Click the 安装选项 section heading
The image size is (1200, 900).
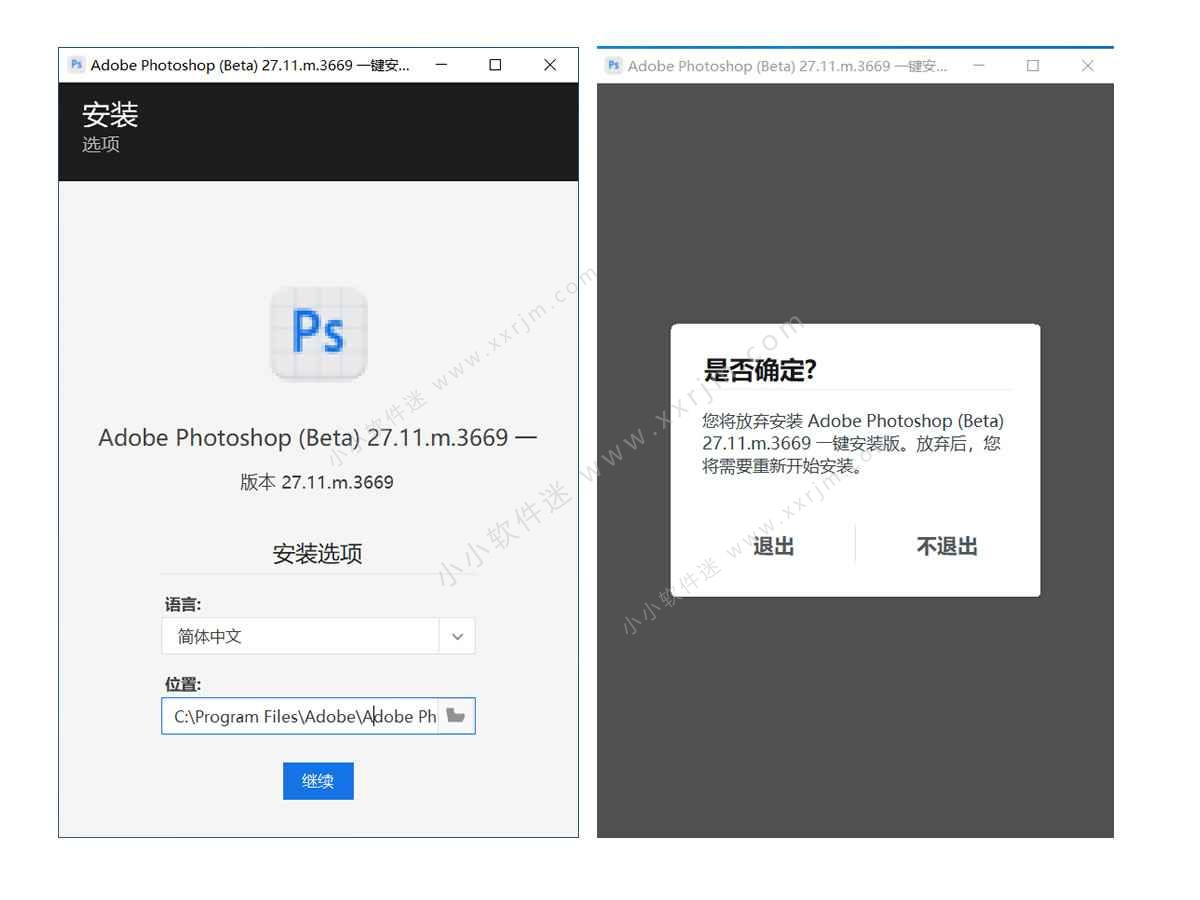(317, 554)
